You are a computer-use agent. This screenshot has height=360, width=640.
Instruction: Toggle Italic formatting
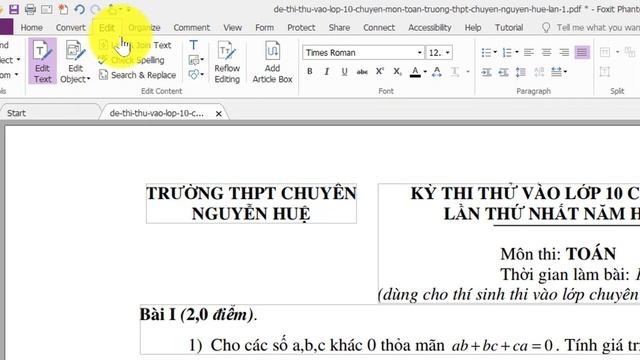[x=327, y=71]
